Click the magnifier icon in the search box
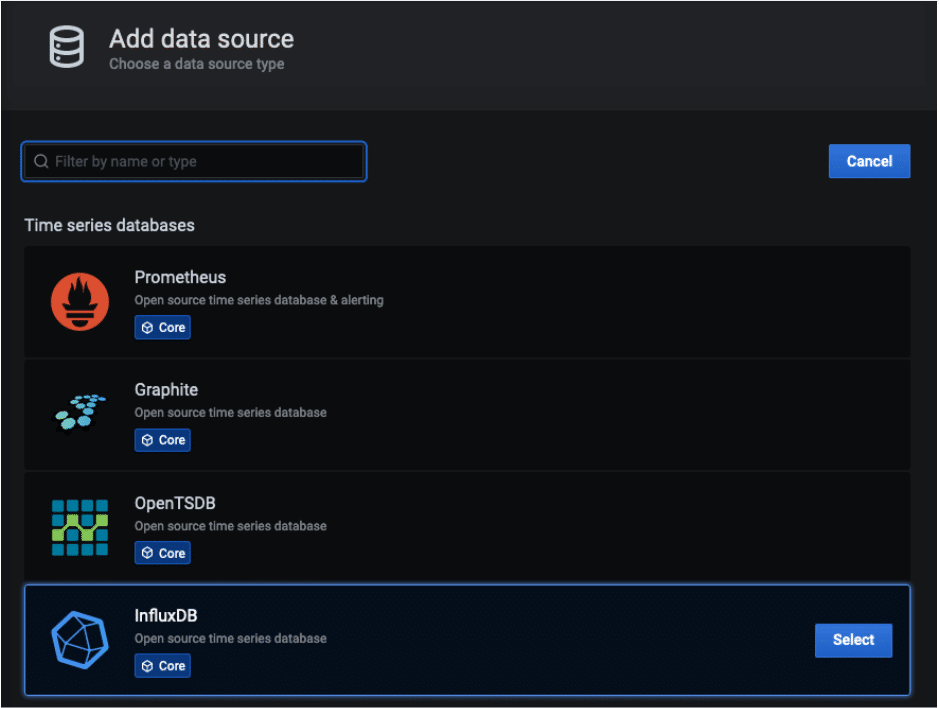Screen dimensions: 939x708 coord(41,161)
